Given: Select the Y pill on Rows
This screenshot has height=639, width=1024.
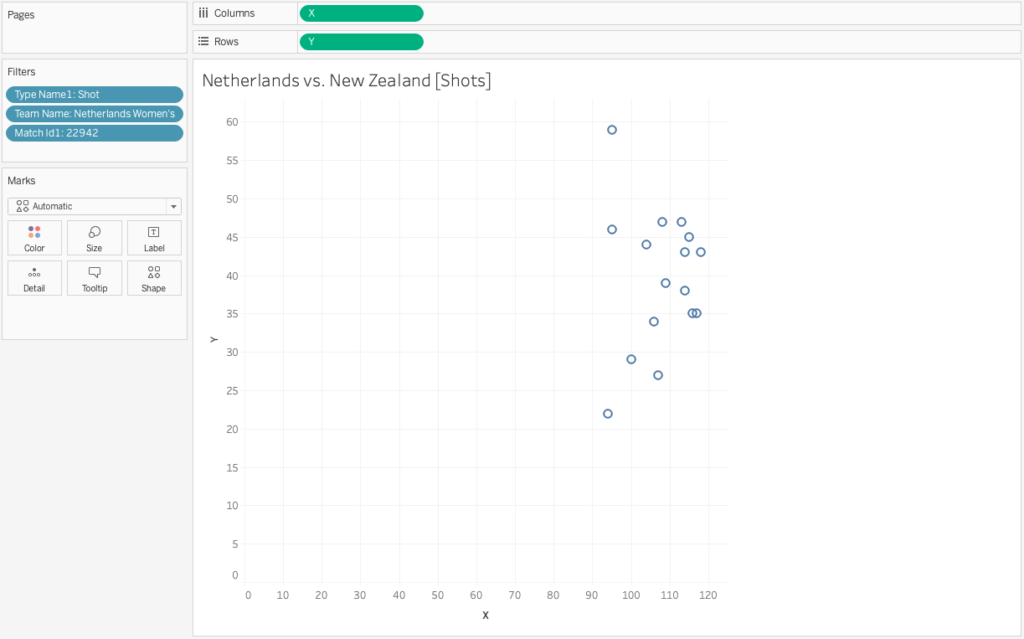Looking at the screenshot, I should [361, 41].
